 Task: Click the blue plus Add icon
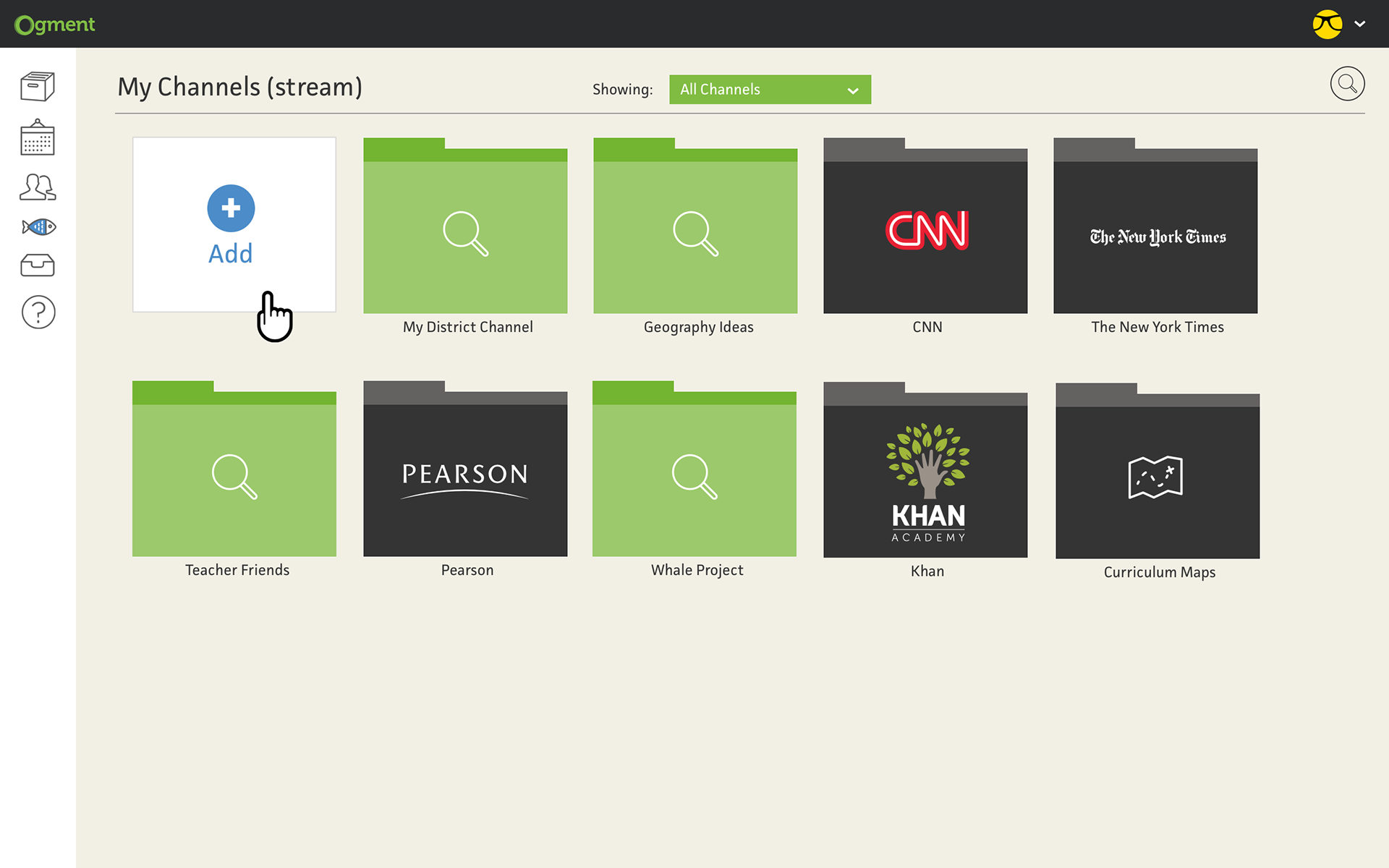[231, 208]
